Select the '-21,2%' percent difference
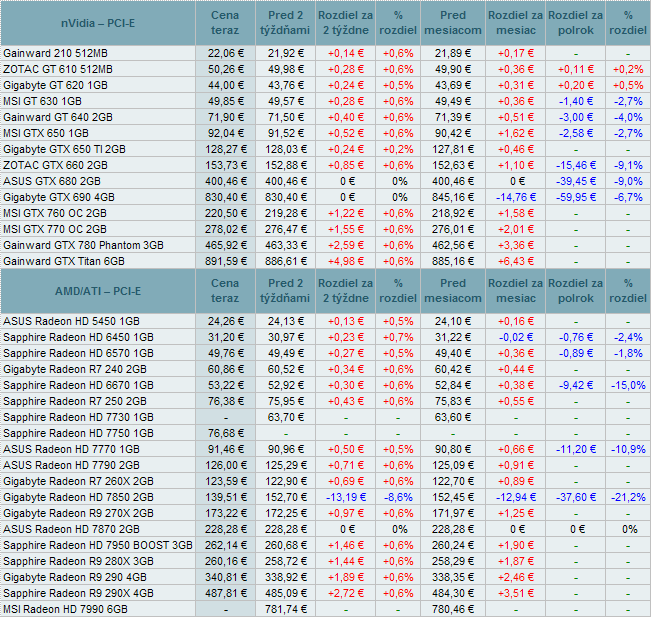Viewport: 651px width, 617px height. 628,497
